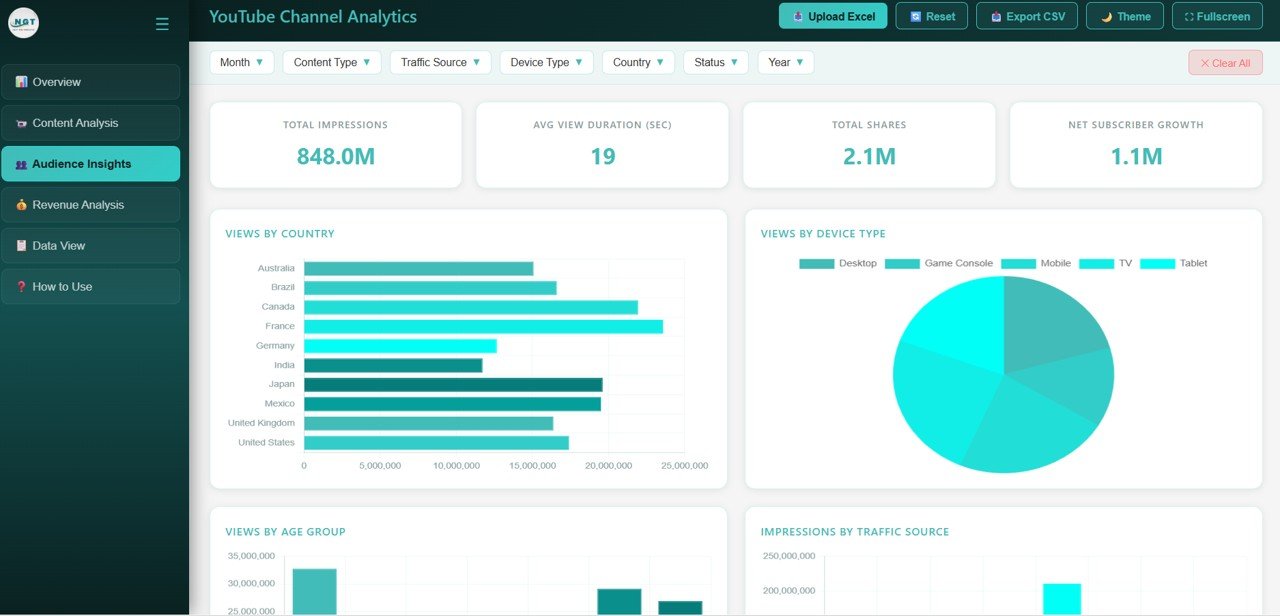Expand the Traffic Source filter
The image size is (1280, 616).
point(440,62)
